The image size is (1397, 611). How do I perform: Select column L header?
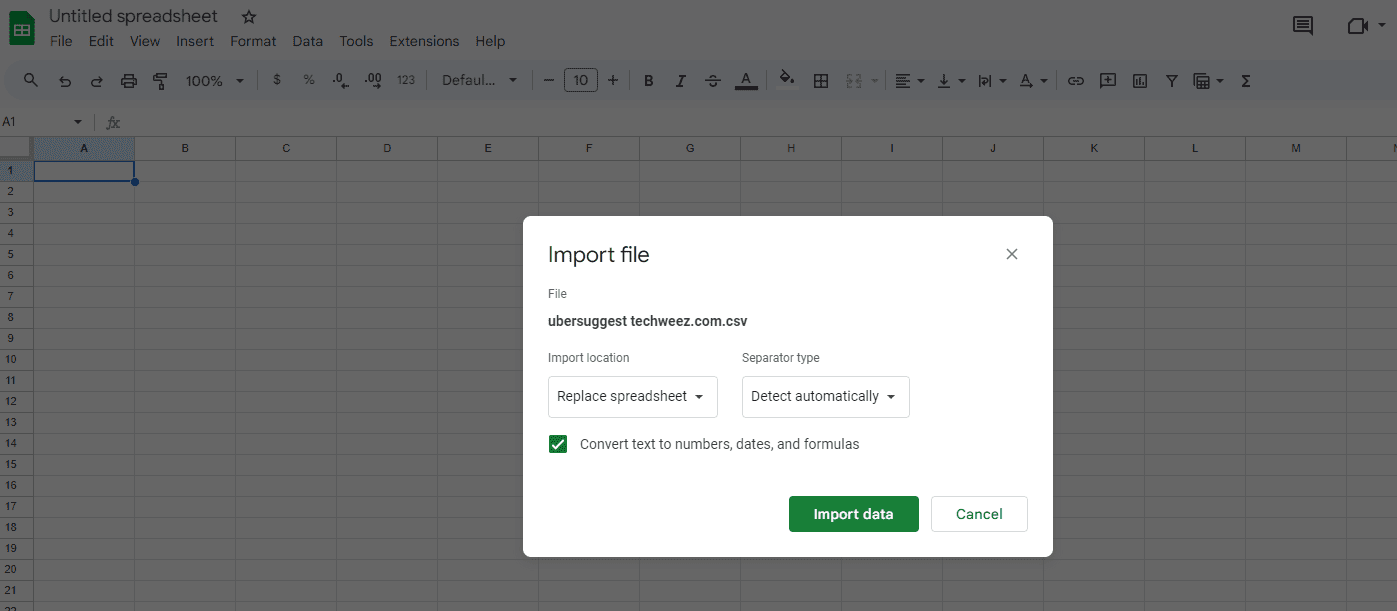[x=1195, y=148]
